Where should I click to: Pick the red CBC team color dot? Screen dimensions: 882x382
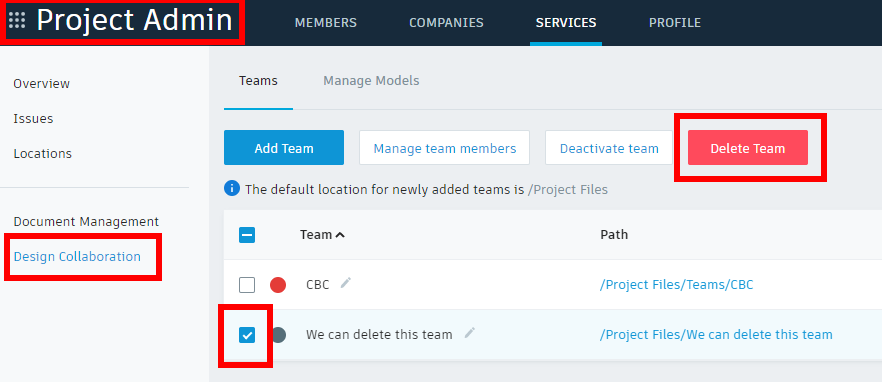(278, 285)
